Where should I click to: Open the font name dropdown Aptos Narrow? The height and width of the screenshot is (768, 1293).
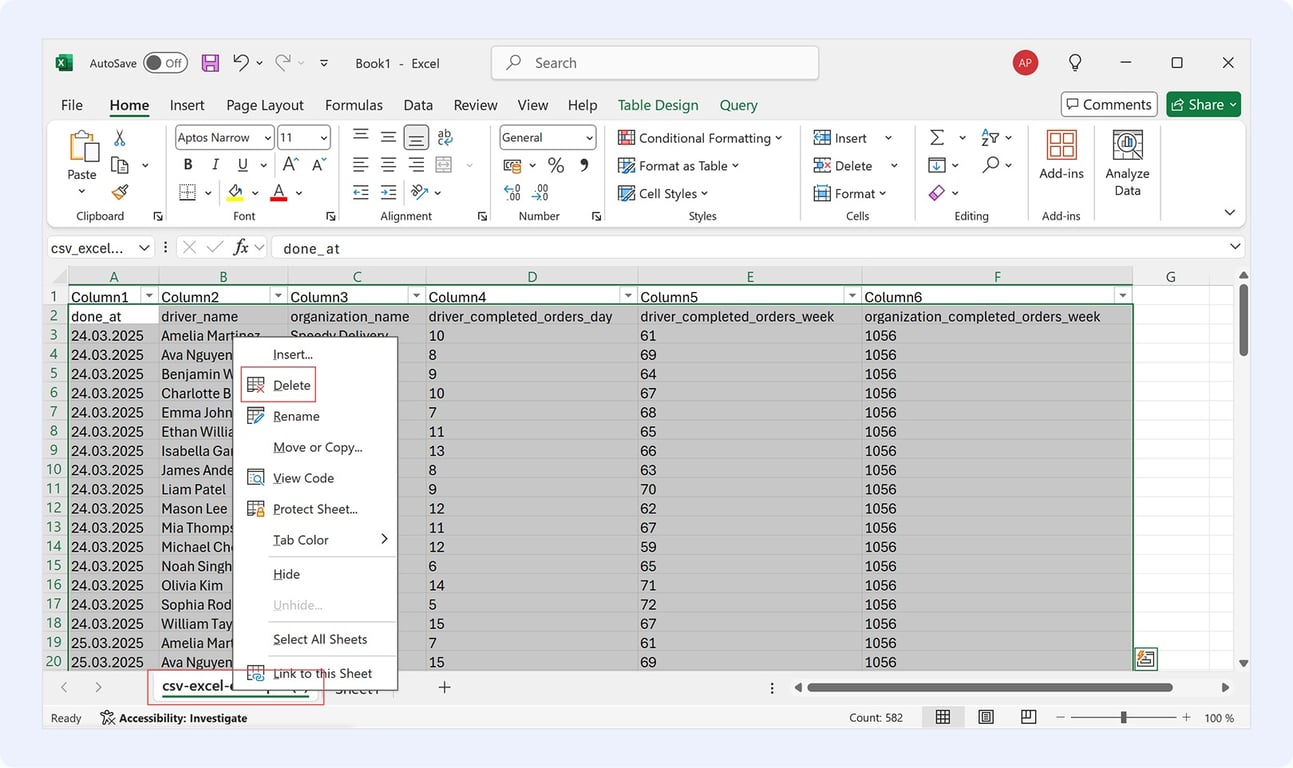click(267, 138)
